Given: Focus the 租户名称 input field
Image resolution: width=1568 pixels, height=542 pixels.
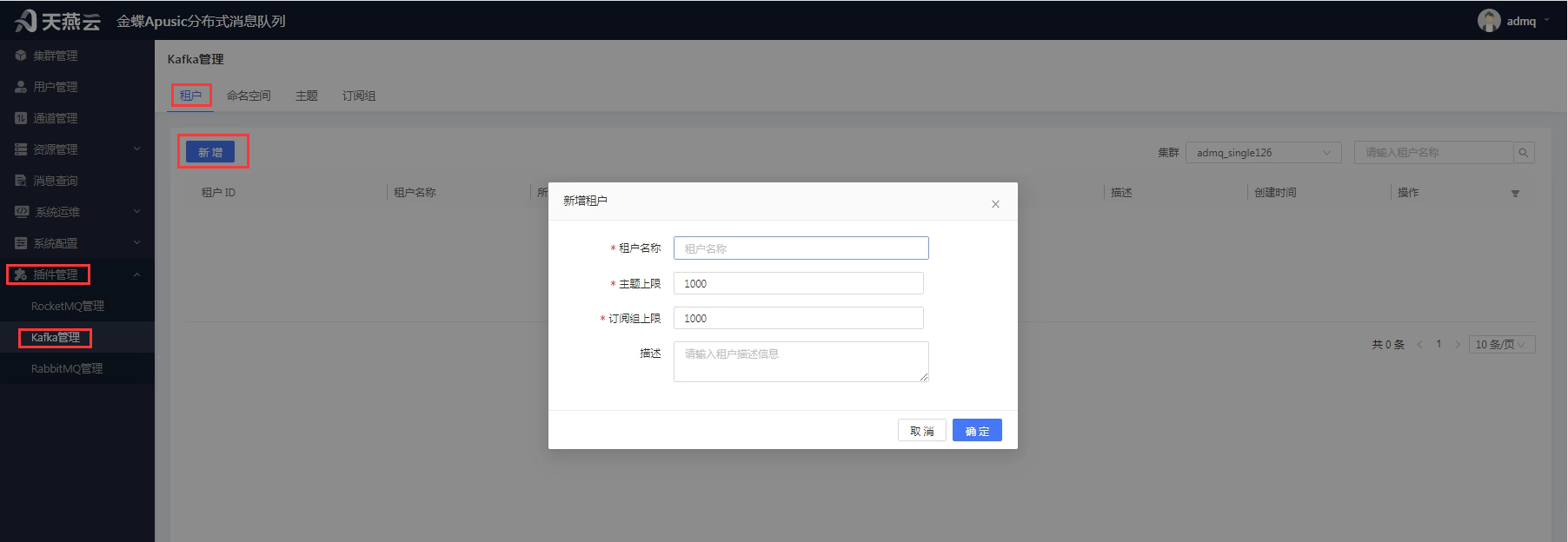Looking at the screenshot, I should point(801,248).
